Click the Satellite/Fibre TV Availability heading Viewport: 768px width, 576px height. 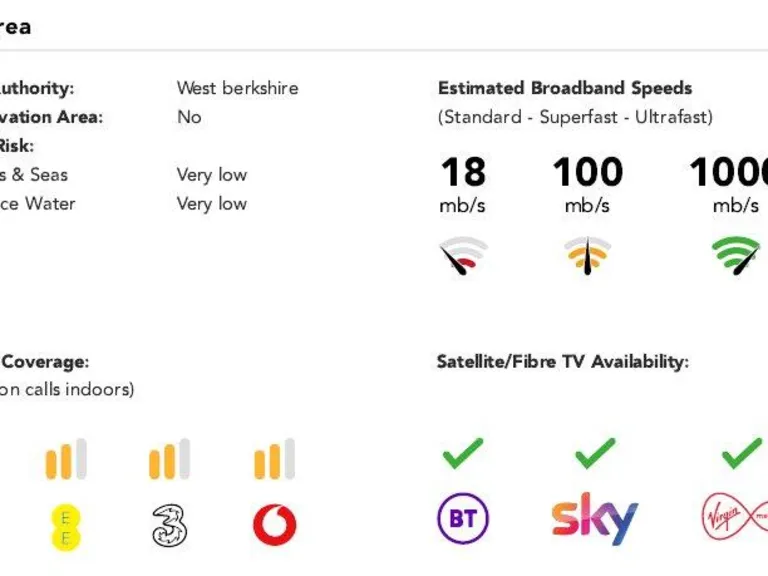pos(562,362)
